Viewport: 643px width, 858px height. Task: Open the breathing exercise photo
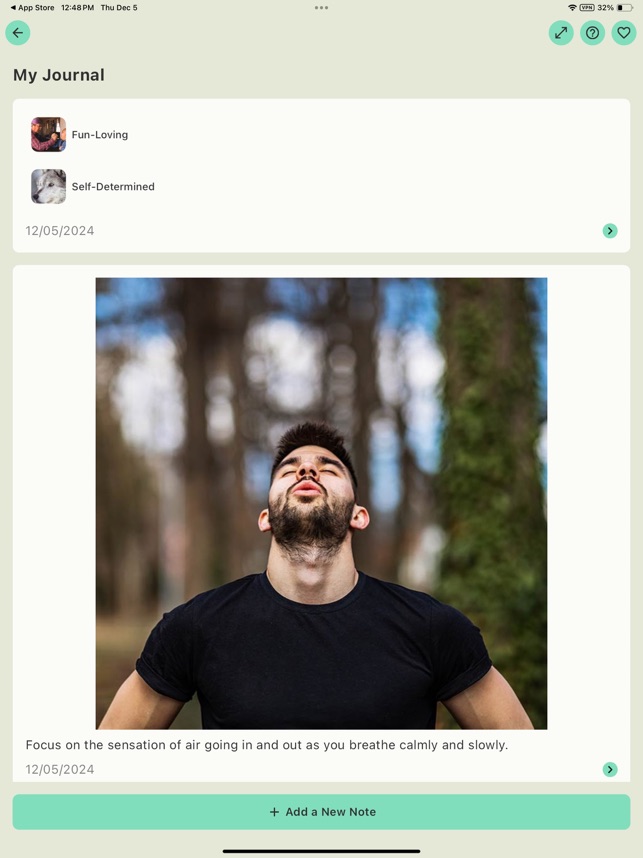[x=321, y=503]
